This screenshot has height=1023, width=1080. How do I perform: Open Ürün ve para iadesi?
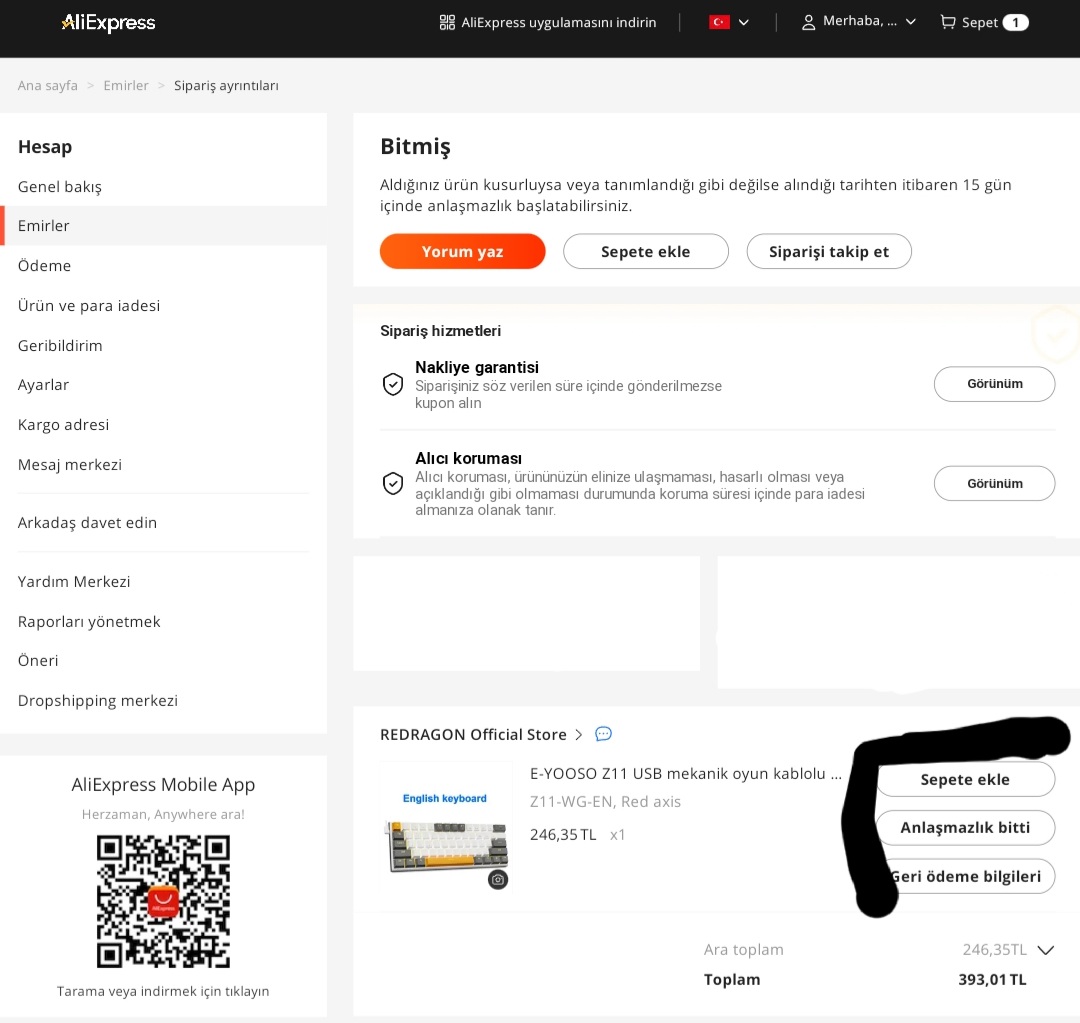pyautogui.click(x=89, y=305)
